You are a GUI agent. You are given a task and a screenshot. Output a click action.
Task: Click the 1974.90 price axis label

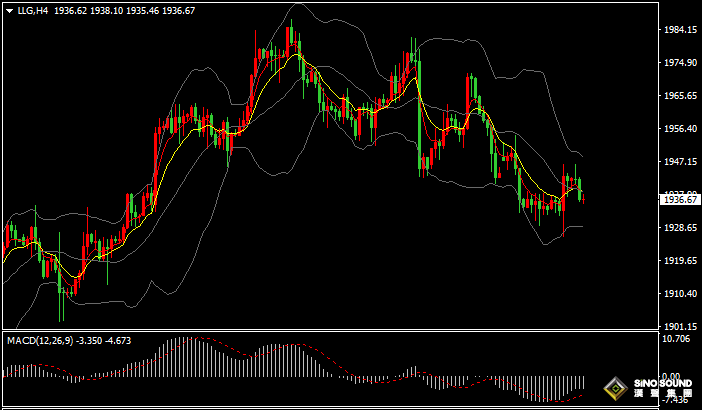point(680,63)
